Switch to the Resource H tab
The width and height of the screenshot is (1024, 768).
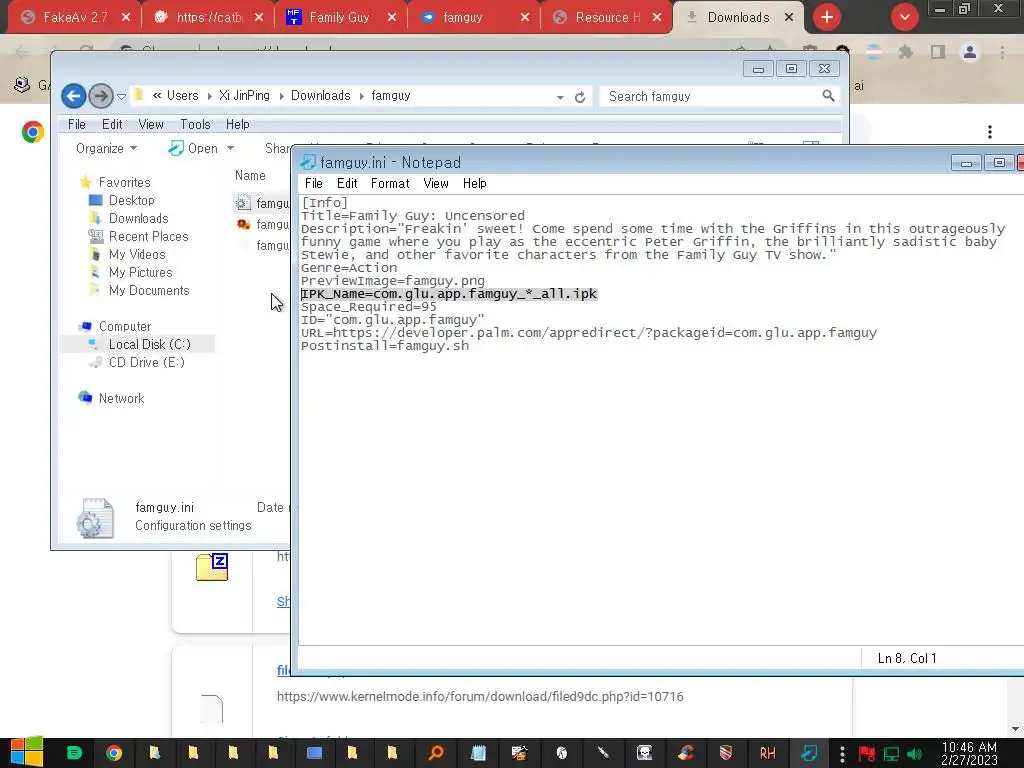tap(605, 17)
